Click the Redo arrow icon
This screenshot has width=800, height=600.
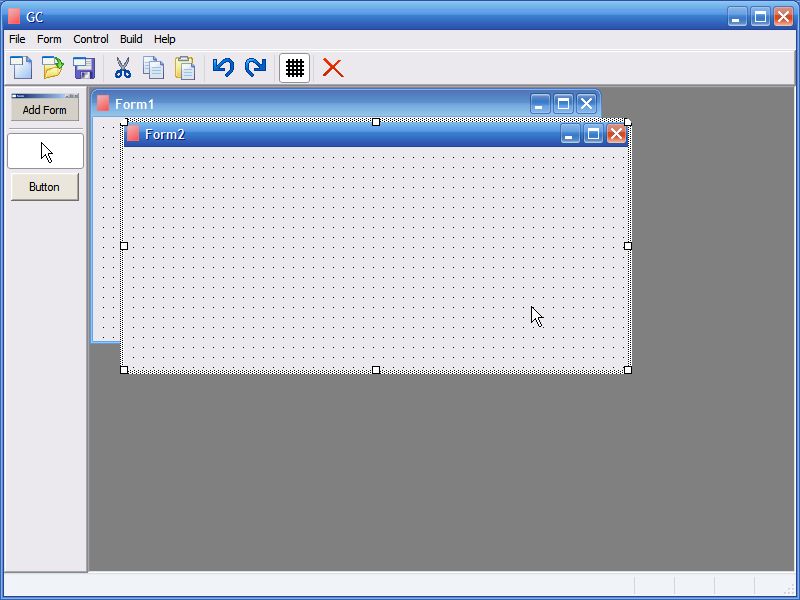255,67
